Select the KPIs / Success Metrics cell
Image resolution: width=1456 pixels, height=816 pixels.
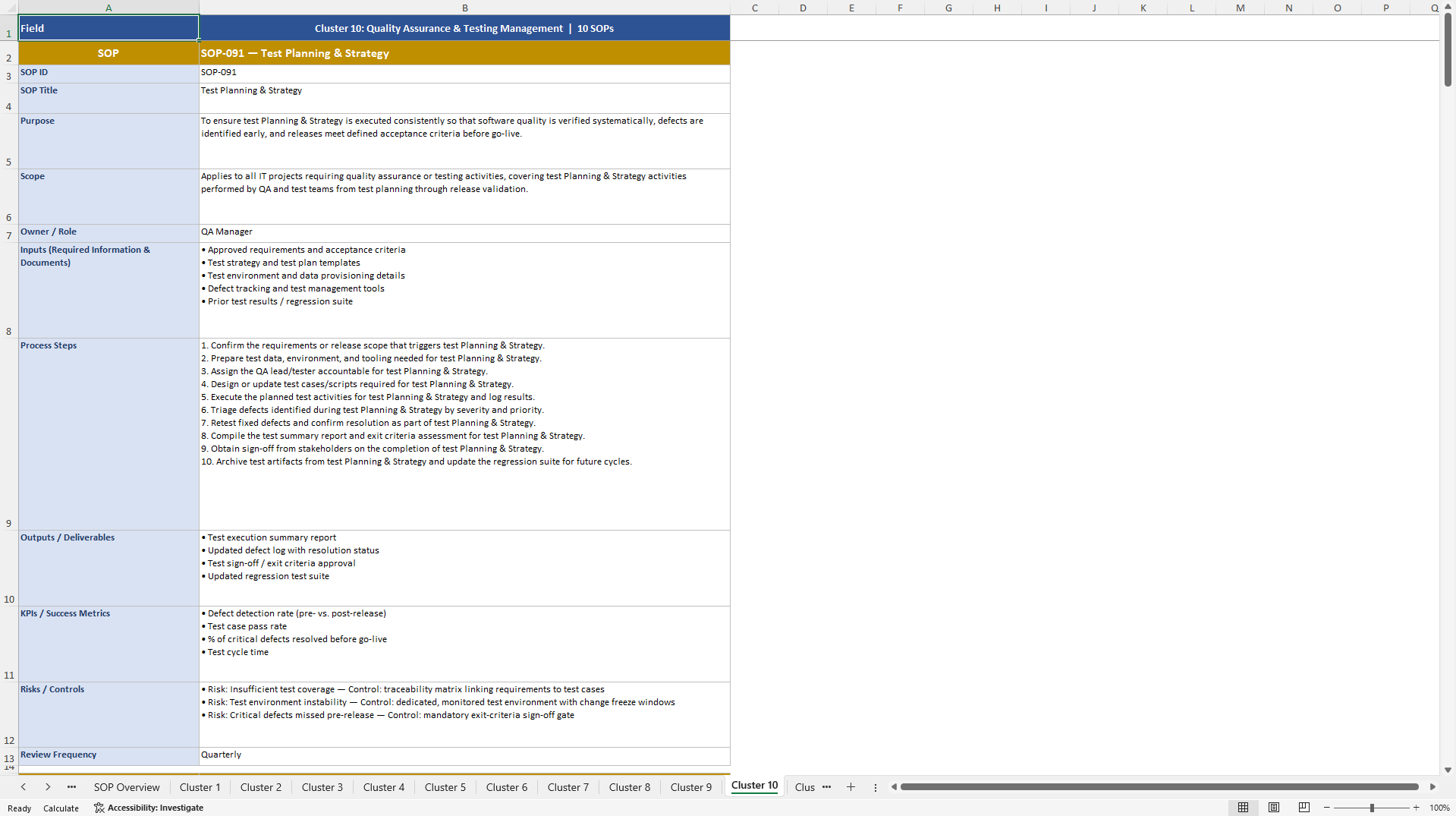108,644
